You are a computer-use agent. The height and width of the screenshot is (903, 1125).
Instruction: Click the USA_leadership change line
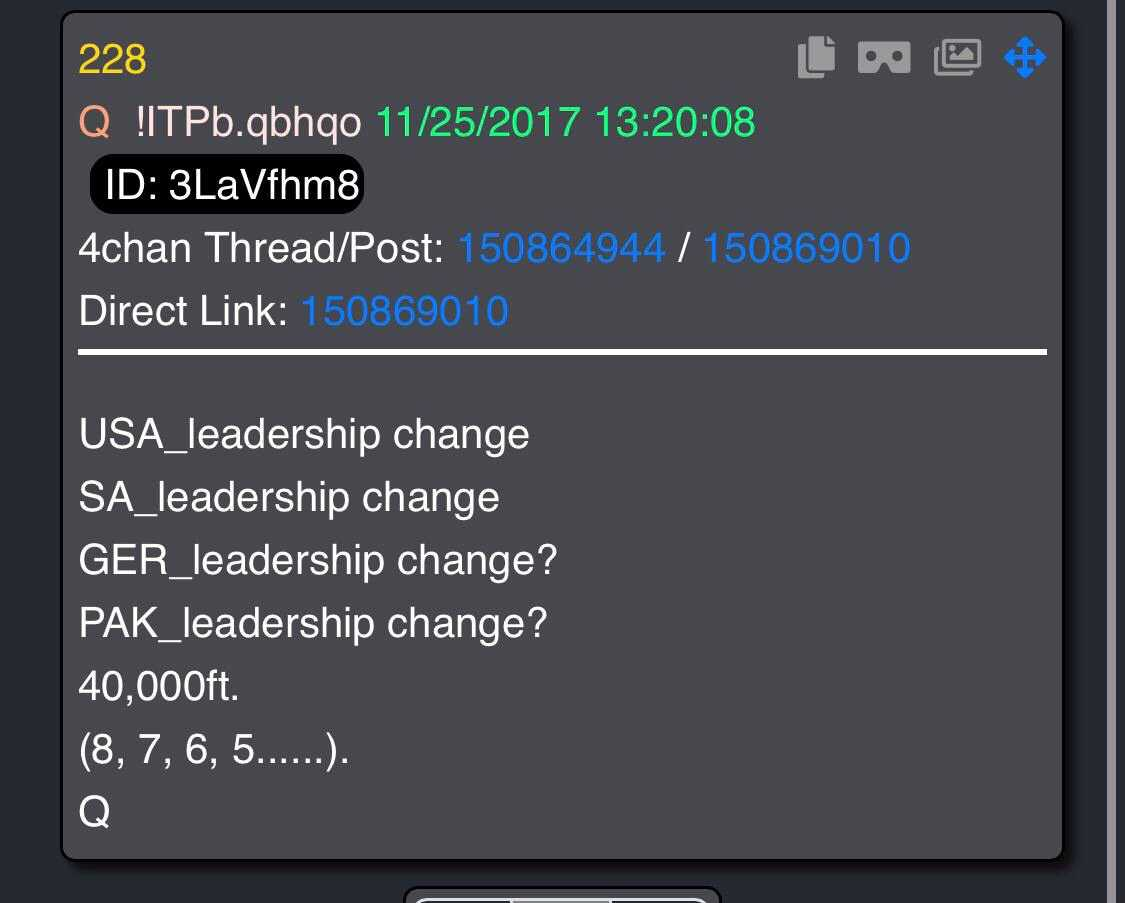pos(304,435)
